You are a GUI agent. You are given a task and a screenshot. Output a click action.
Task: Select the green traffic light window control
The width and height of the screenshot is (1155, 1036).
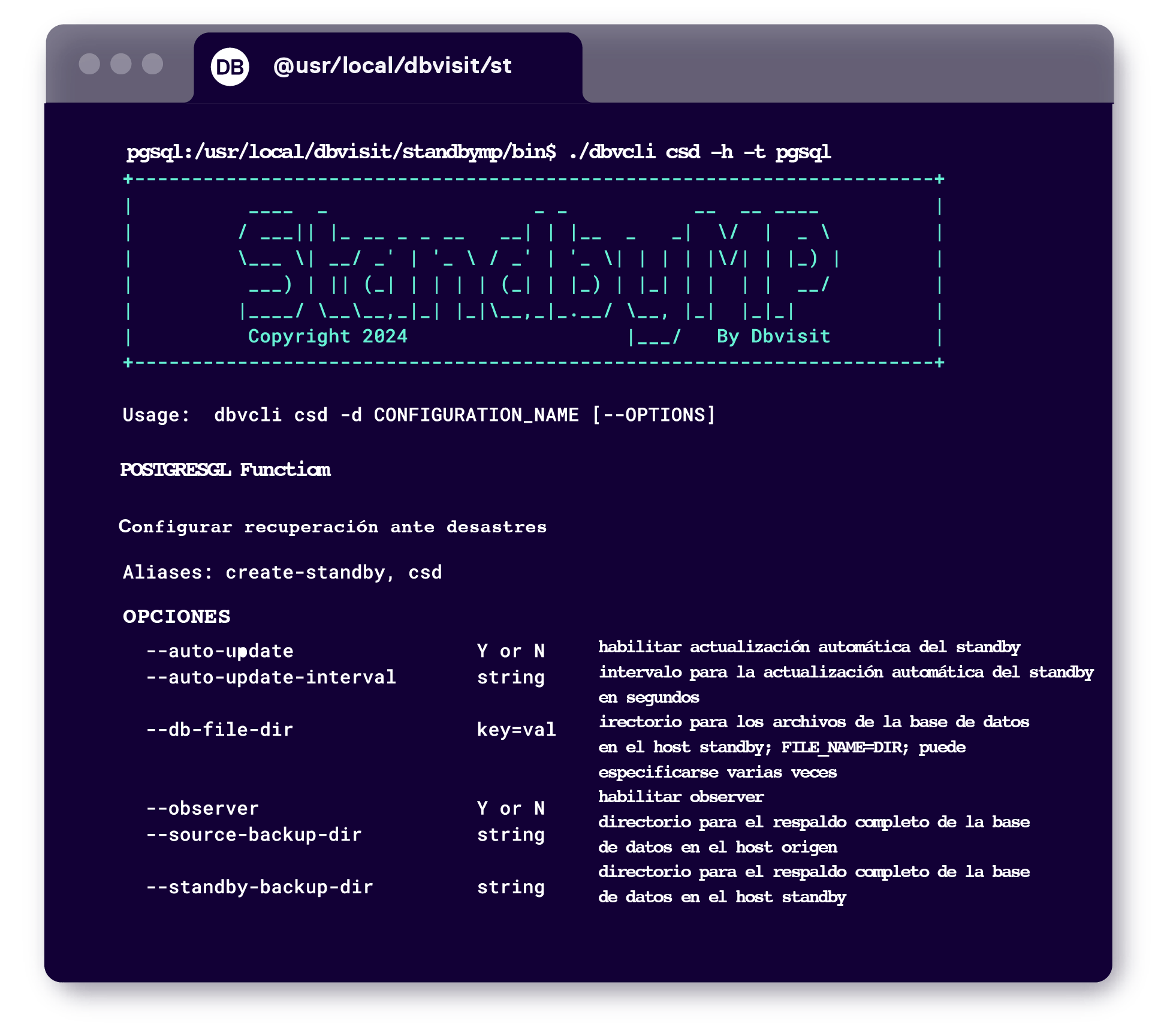tap(153, 65)
